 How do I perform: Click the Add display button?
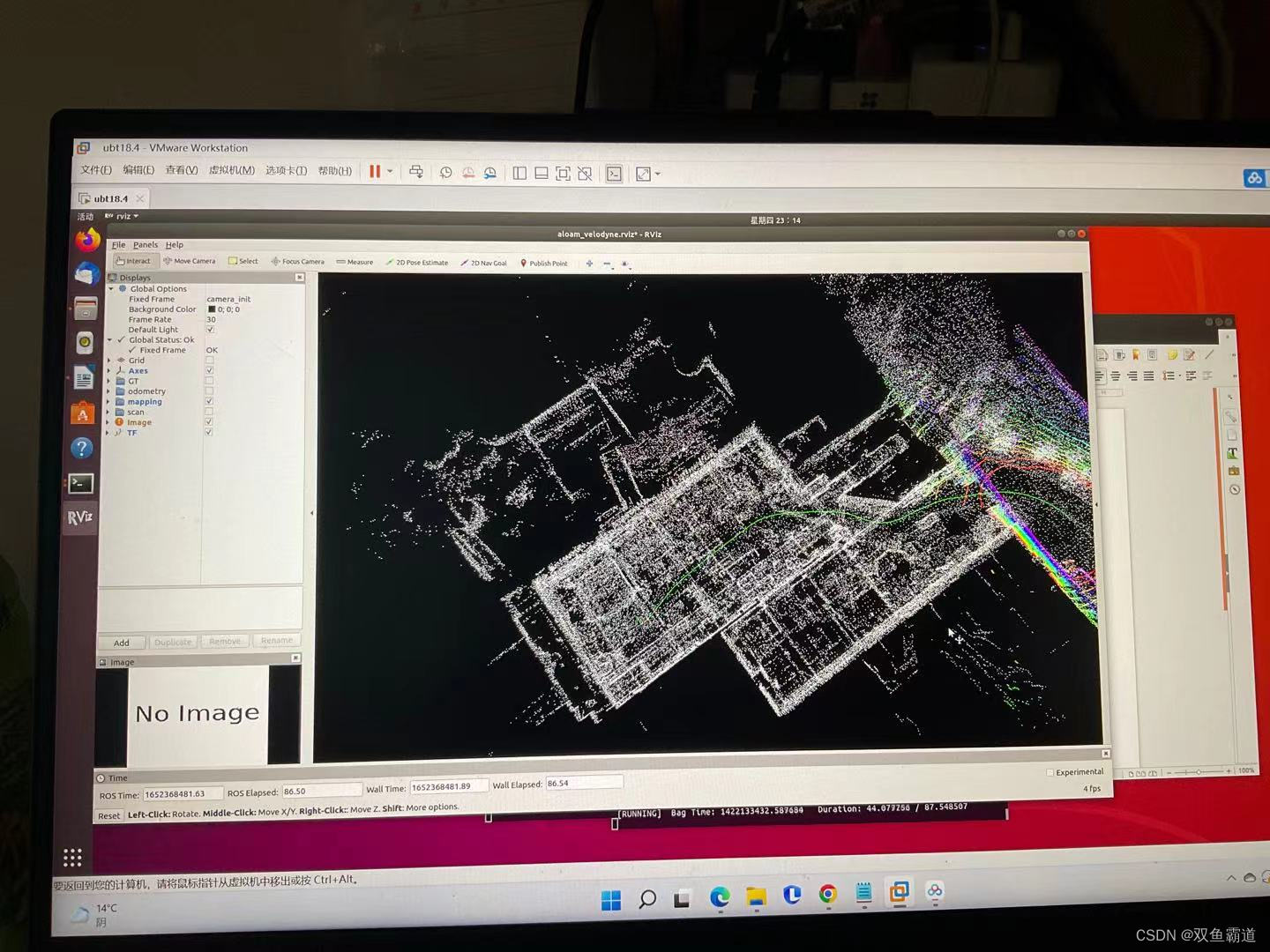[x=122, y=643]
